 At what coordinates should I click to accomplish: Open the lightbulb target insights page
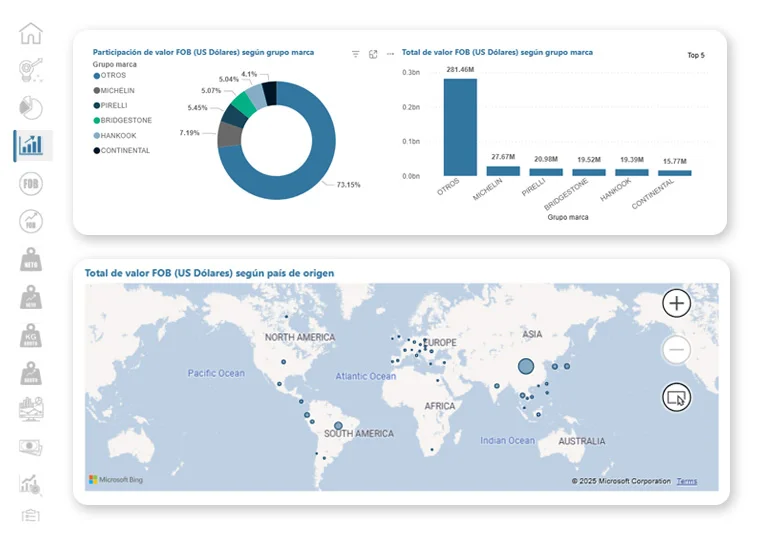(31, 70)
